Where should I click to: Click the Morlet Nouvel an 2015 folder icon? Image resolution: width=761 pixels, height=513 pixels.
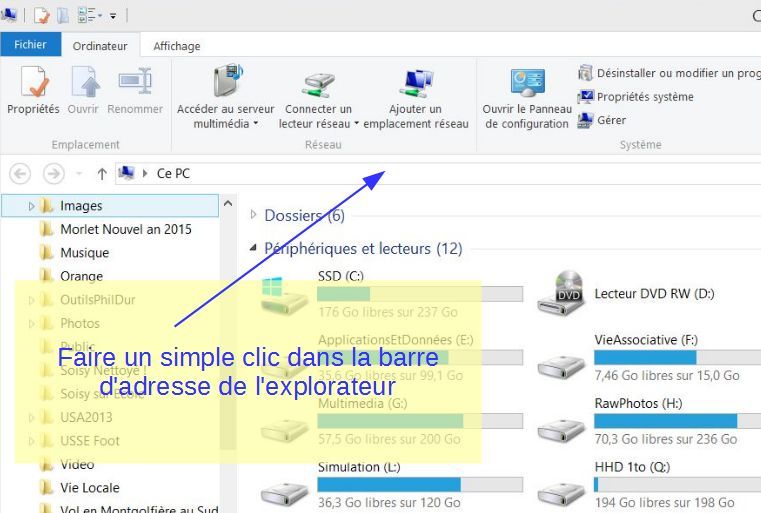47,229
